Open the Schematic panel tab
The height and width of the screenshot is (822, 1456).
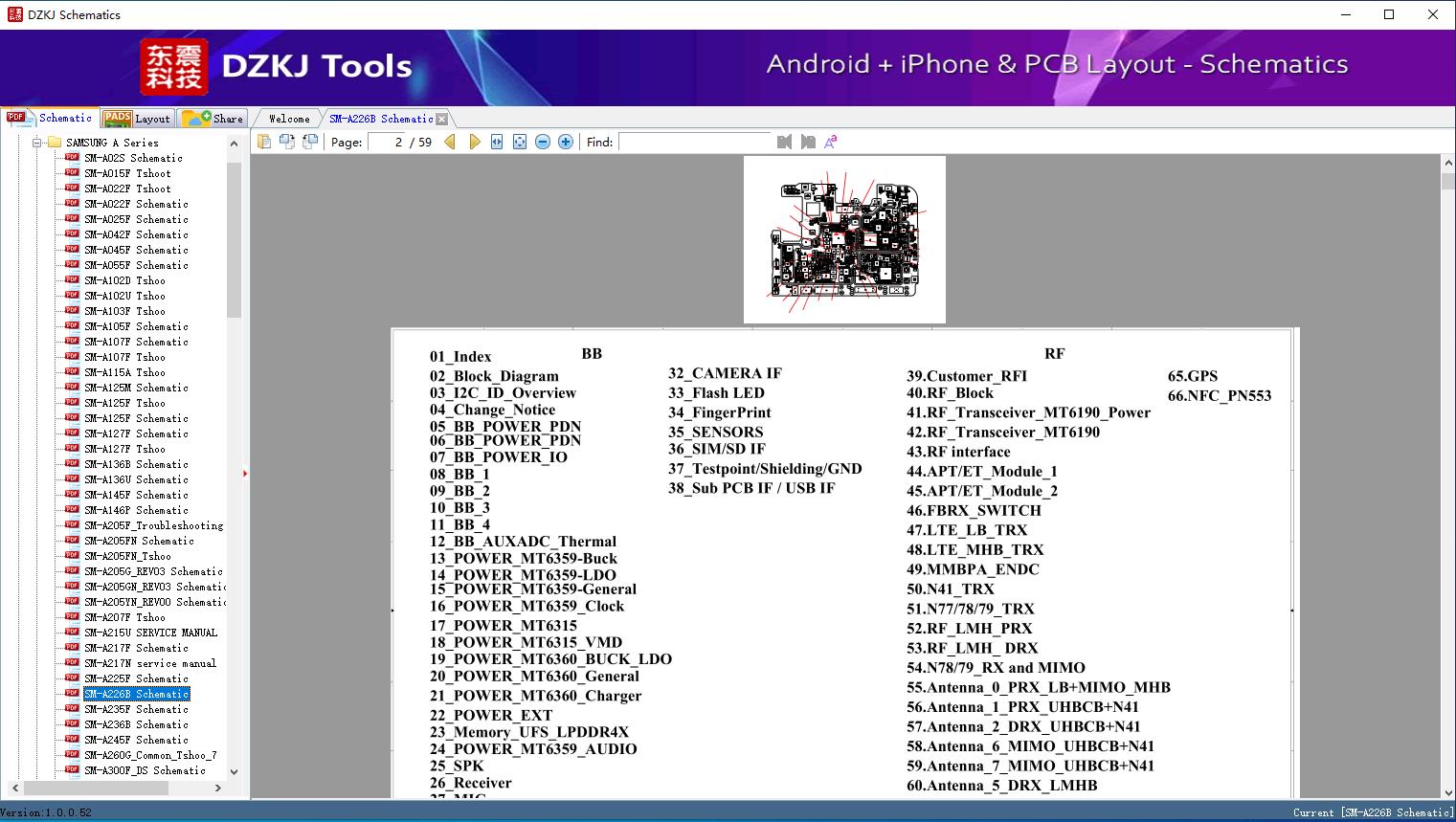tap(51, 118)
